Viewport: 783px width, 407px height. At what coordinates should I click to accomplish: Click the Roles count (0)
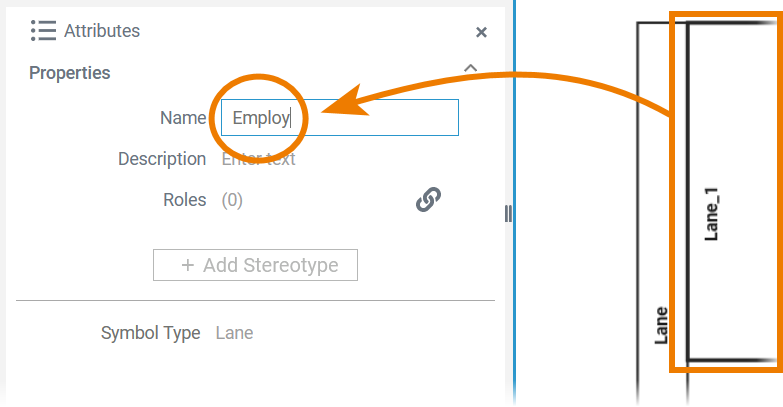232,200
